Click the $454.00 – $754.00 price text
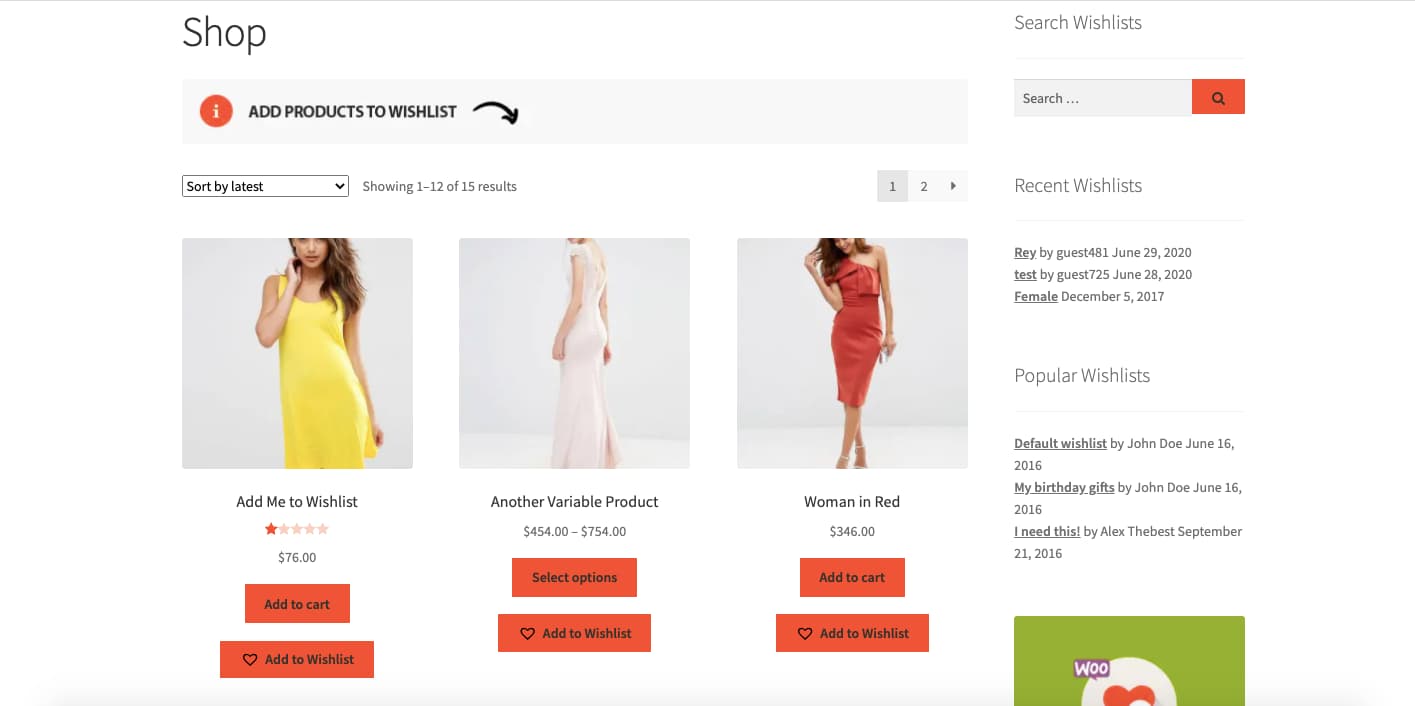 coord(574,531)
